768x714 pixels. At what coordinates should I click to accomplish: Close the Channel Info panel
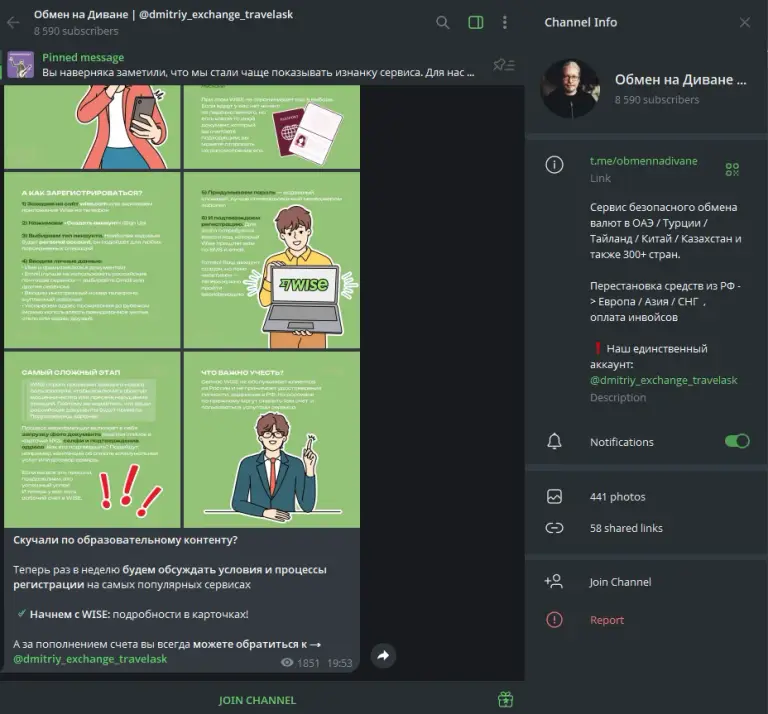(744, 23)
